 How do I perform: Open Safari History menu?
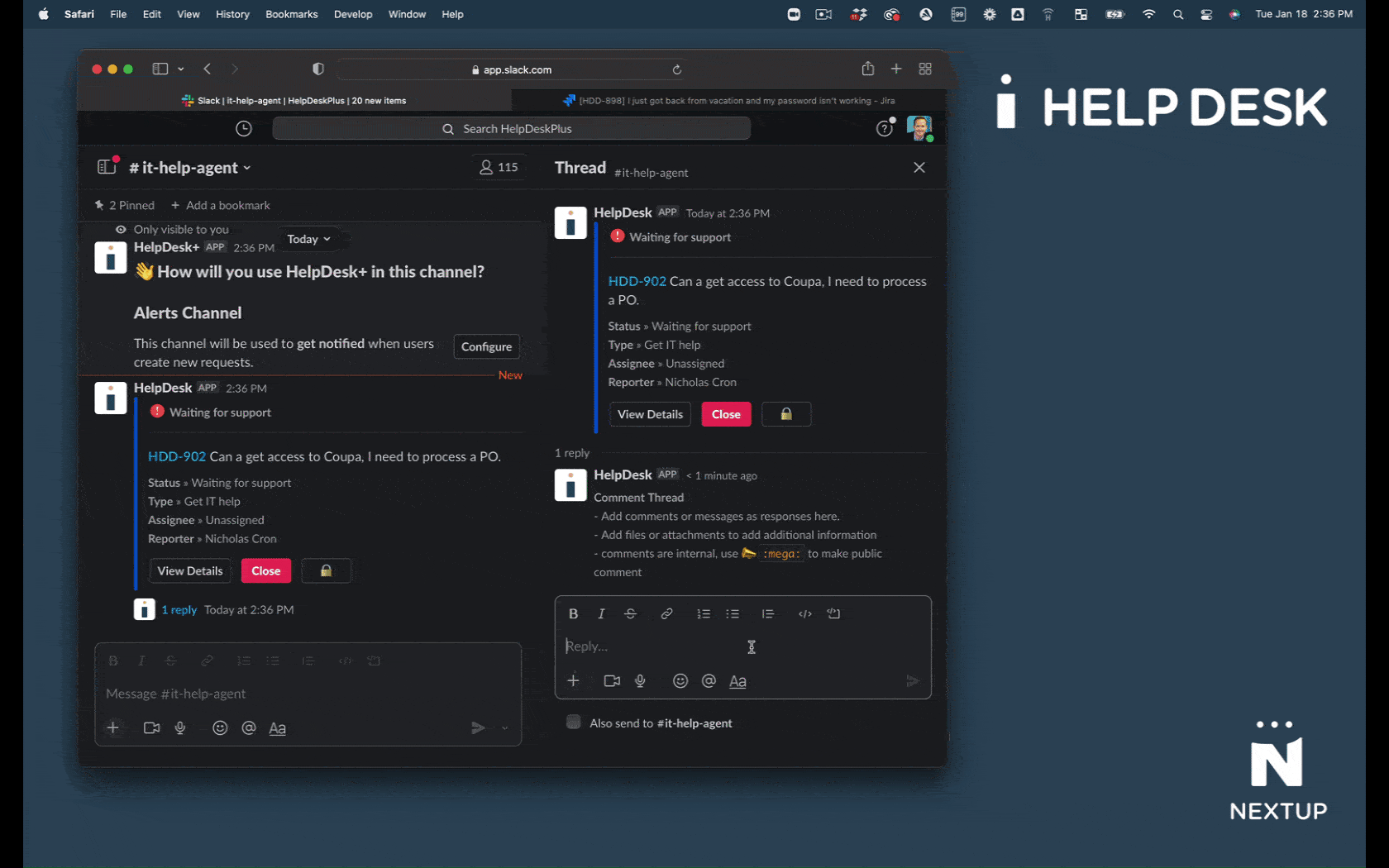click(x=232, y=14)
